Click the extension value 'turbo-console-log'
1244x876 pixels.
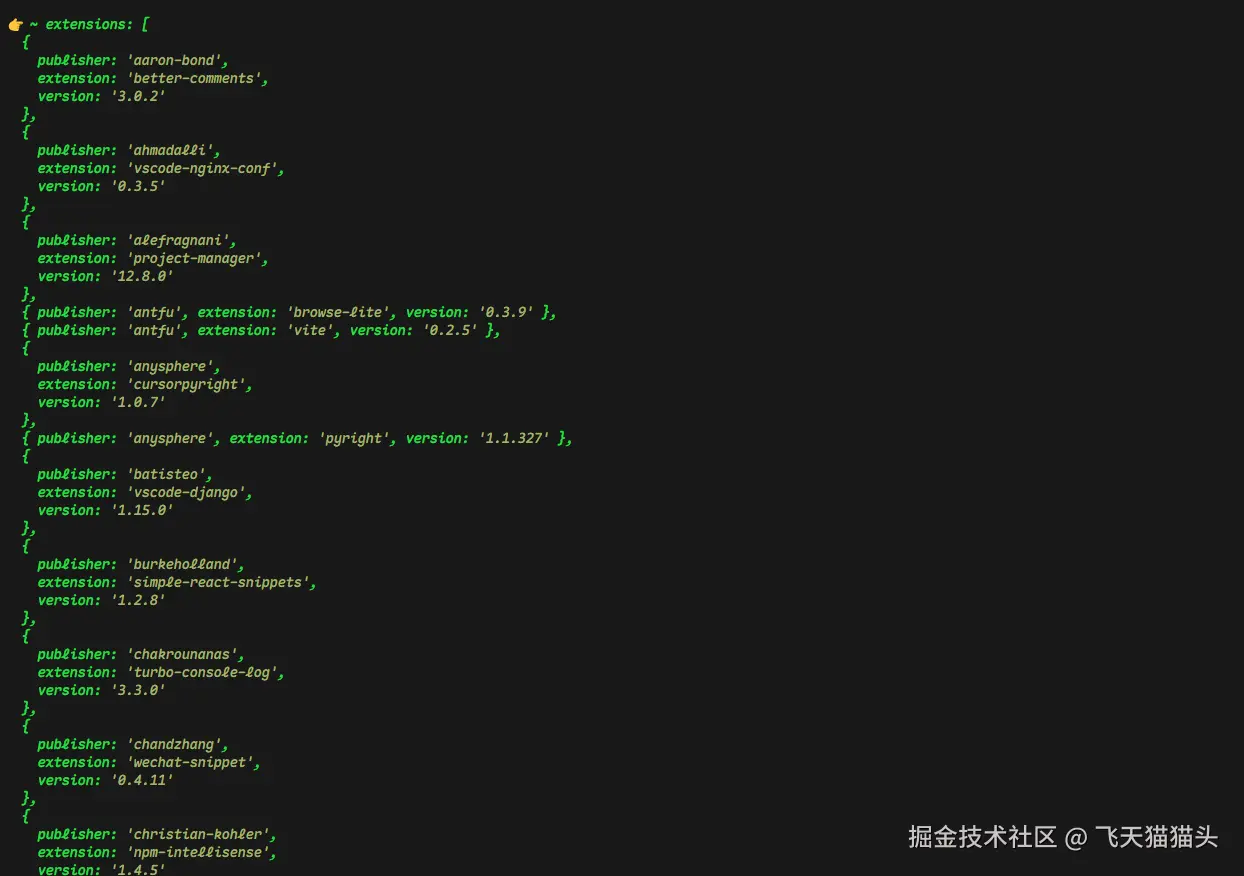pos(202,672)
